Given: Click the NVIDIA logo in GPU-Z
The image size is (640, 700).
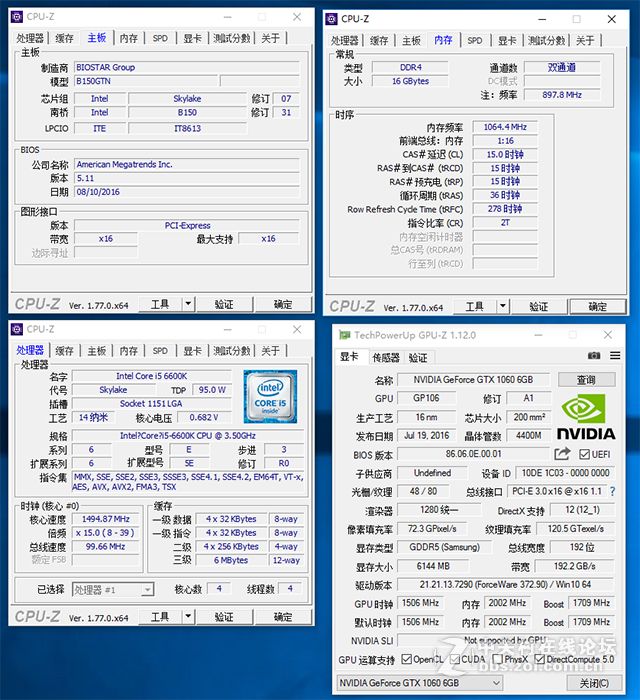Looking at the screenshot, I should (586, 417).
